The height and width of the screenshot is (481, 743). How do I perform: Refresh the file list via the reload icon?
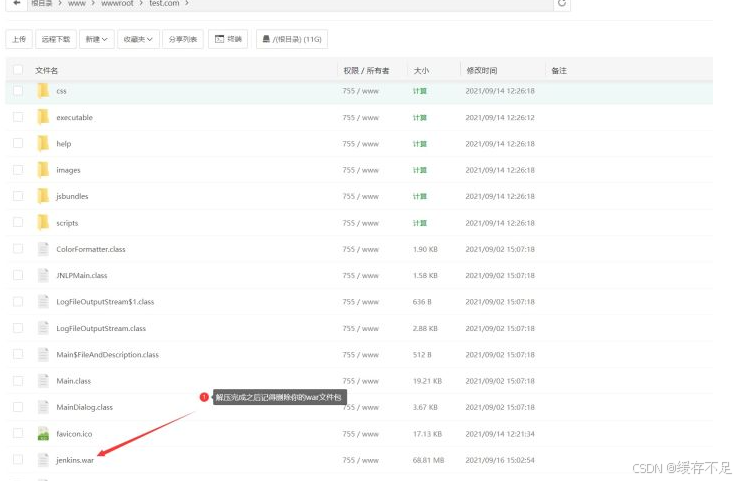(562, 3)
